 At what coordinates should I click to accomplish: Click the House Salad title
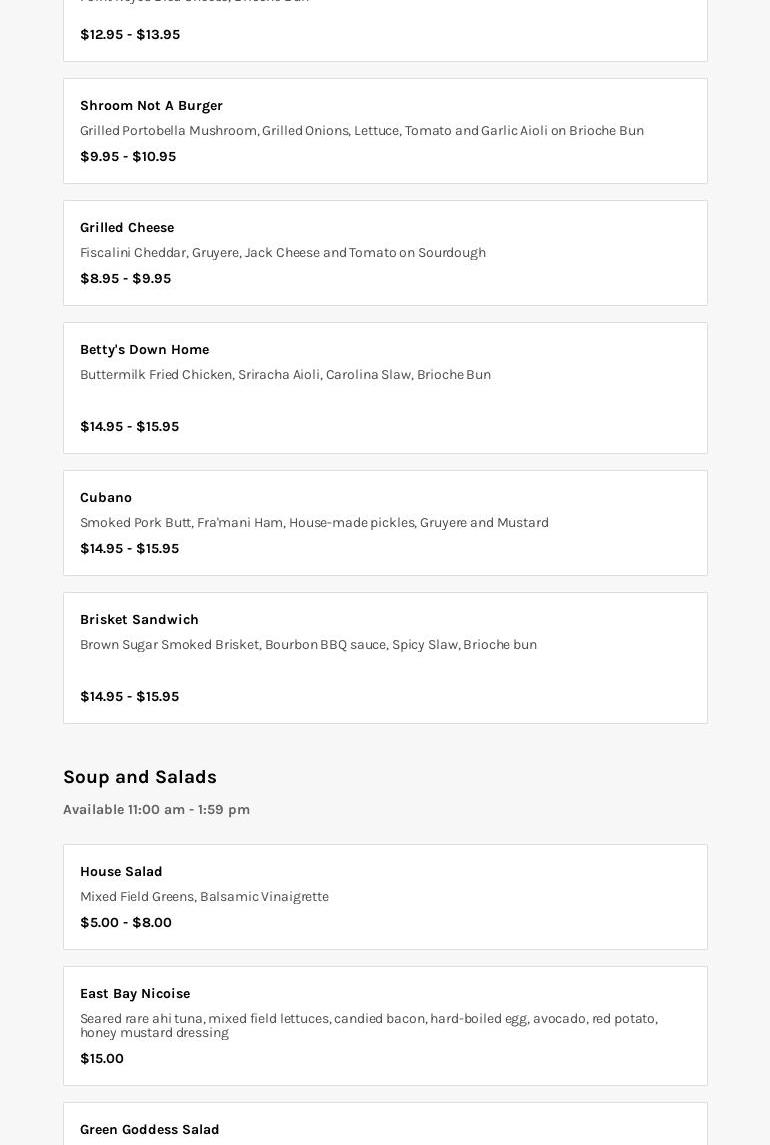tap(121, 872)
